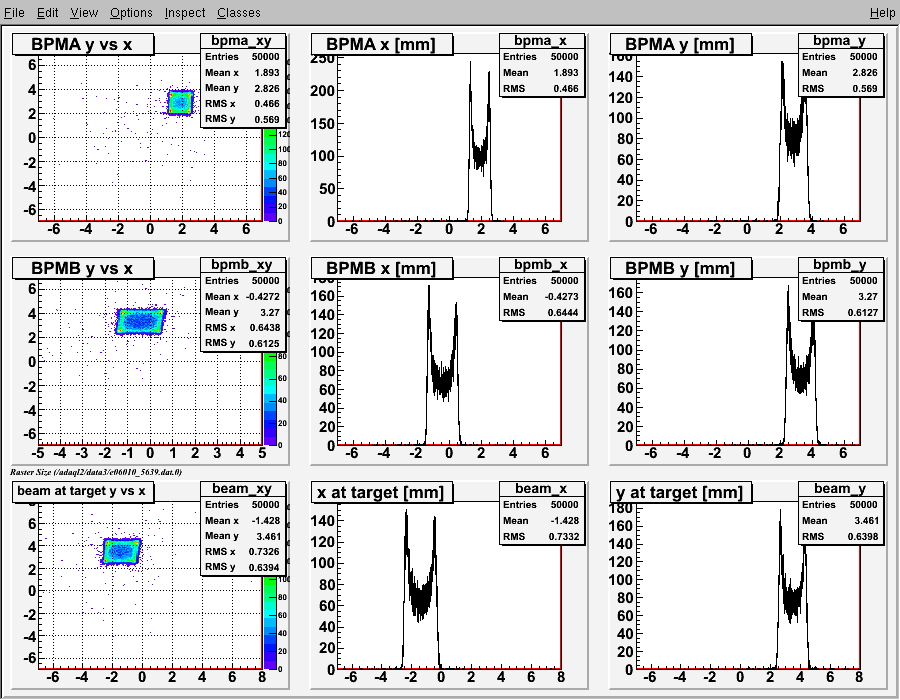Open the Classes menu
The height and width of the screenshot is (700, 900).
pyautogui.click(x=239, y=12)
